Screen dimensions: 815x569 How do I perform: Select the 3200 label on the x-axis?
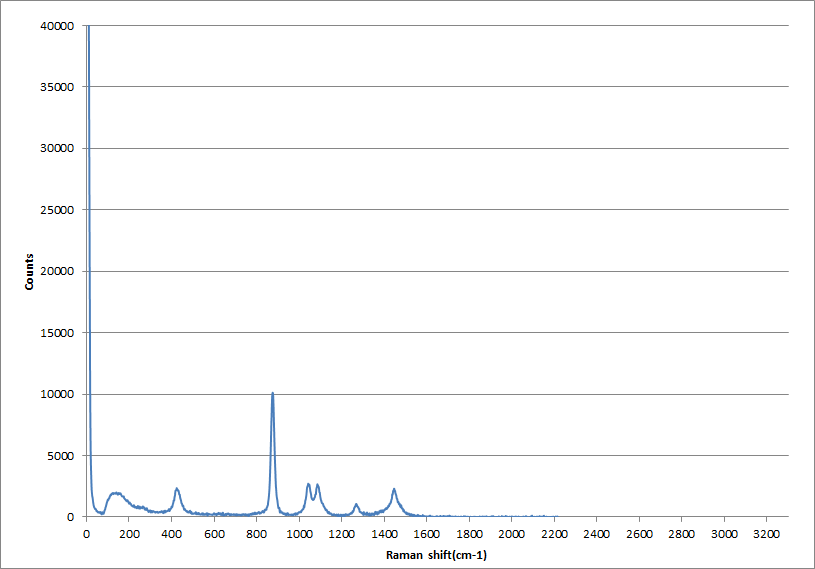[766, 533]
